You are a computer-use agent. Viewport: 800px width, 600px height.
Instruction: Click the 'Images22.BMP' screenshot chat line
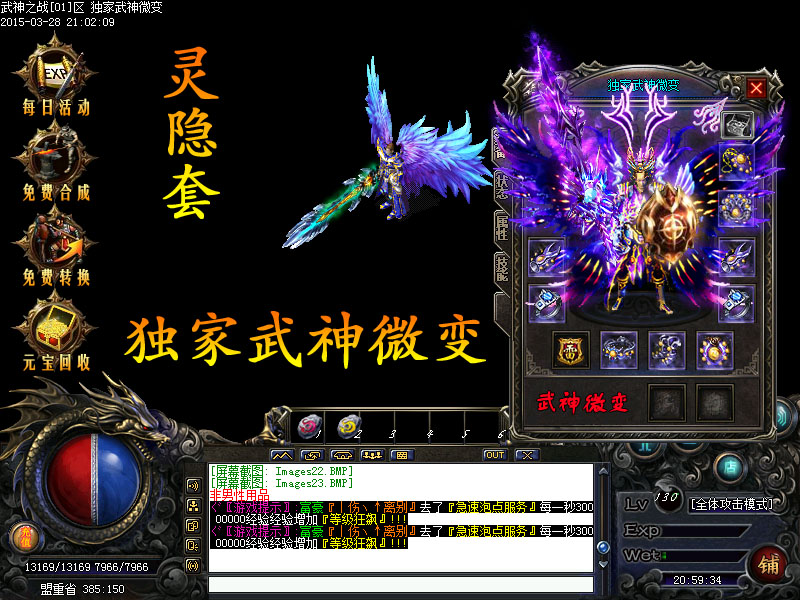(282, 471)
